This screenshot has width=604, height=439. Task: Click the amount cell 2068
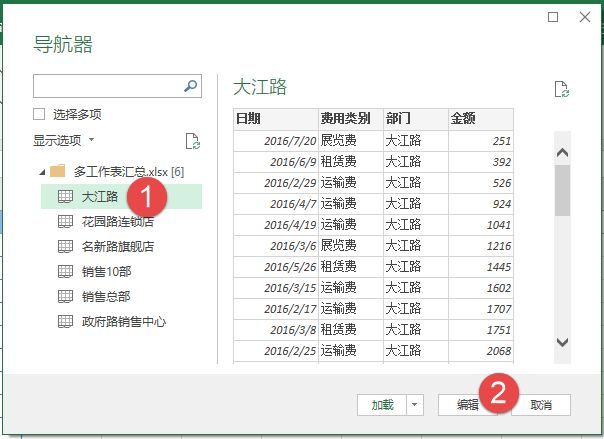pyautogui.click(x=481, y=351)
